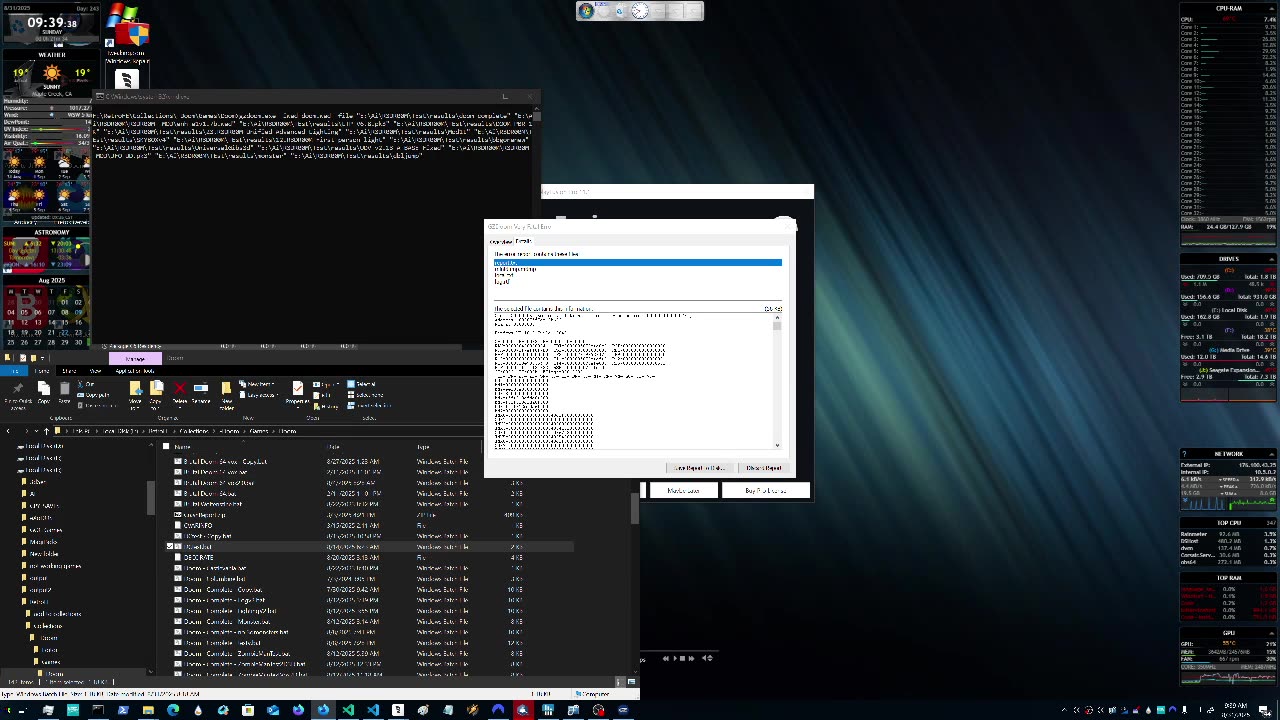1280x720 pixels.
Task: Click the navigation tree vertical scrollbar
Action: click(x=151, y=497)
